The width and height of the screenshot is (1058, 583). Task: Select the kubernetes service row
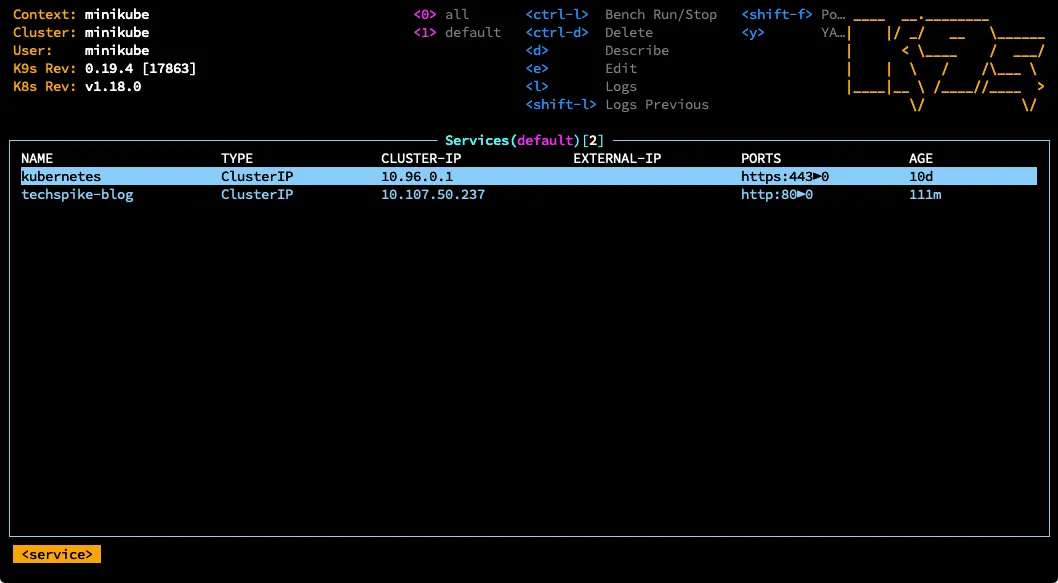point(528,177)
